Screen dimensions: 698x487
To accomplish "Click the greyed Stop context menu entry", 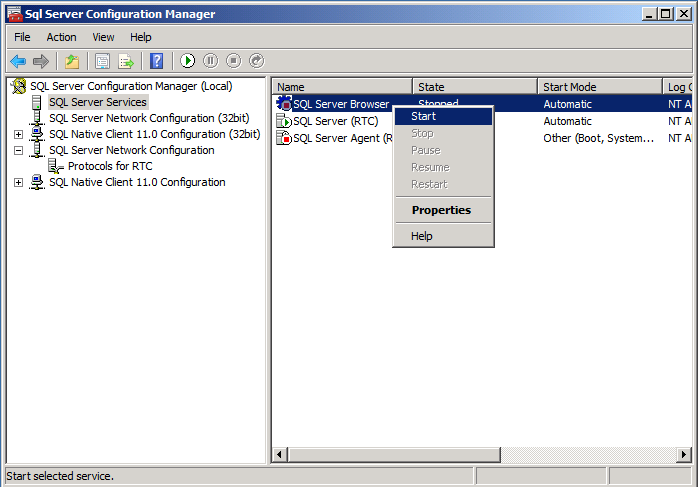I will coord(443,133).
